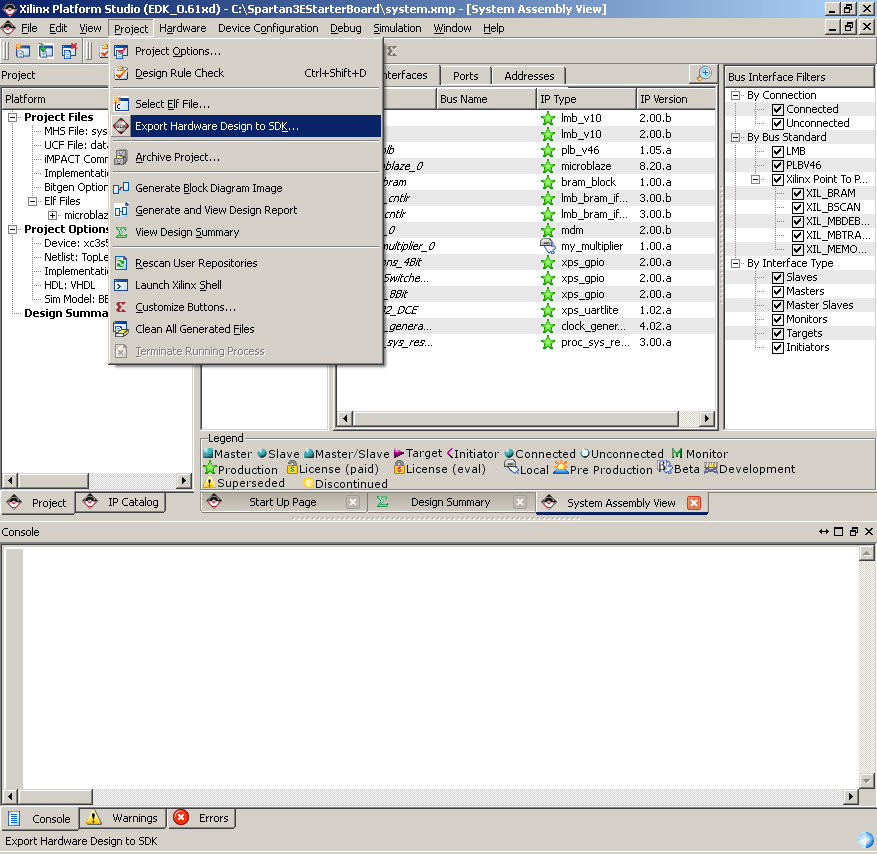The image size is (877, 854).
Task: Select the Design Summary tree item
Action: 66,313
